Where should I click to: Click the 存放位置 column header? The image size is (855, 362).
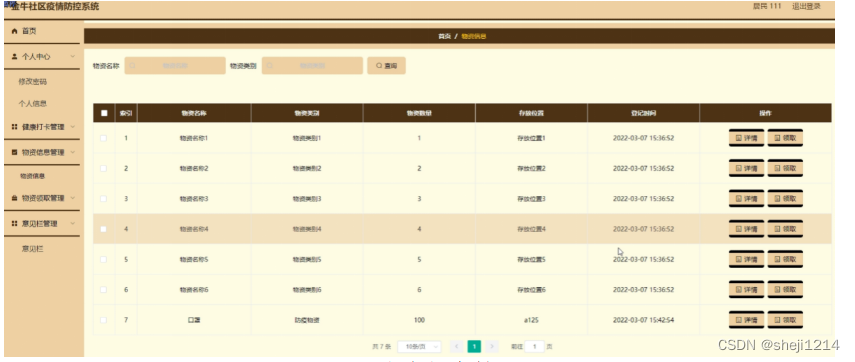click(531, 113)
